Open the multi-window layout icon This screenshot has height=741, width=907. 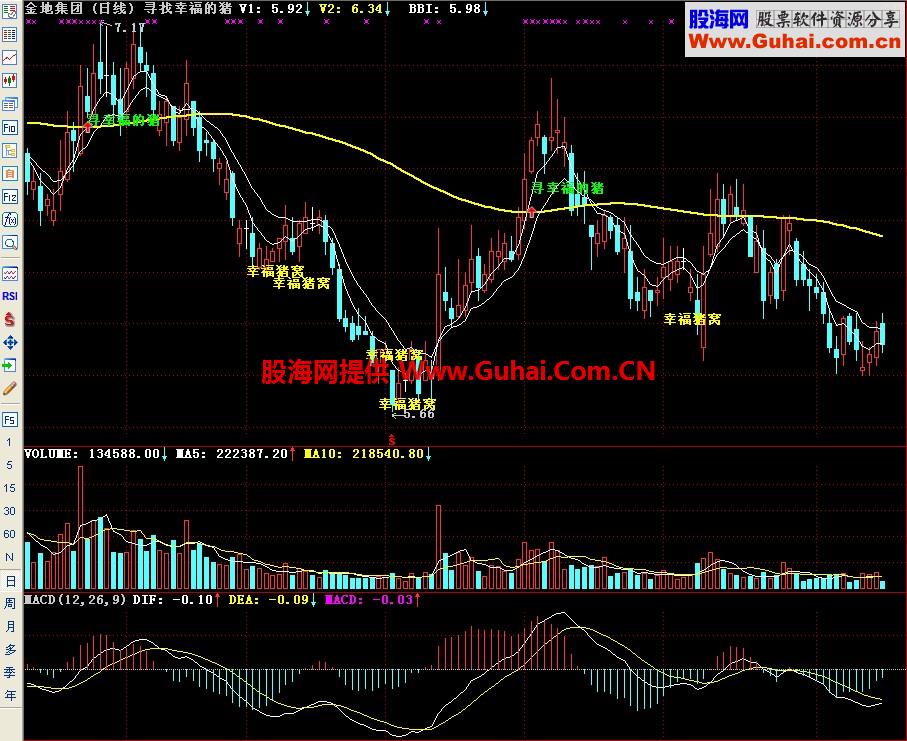pos(9,104)
